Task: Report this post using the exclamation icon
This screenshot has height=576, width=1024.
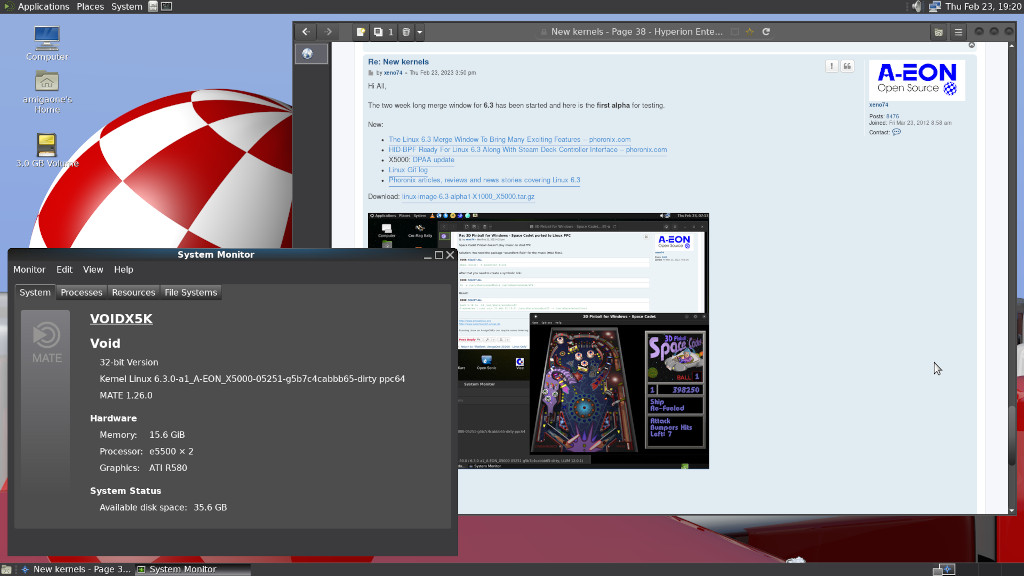Action: 831,66
